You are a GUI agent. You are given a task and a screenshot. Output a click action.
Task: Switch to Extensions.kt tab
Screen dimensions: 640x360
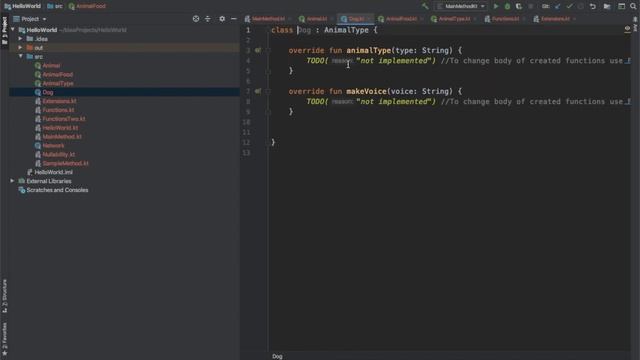555,19
